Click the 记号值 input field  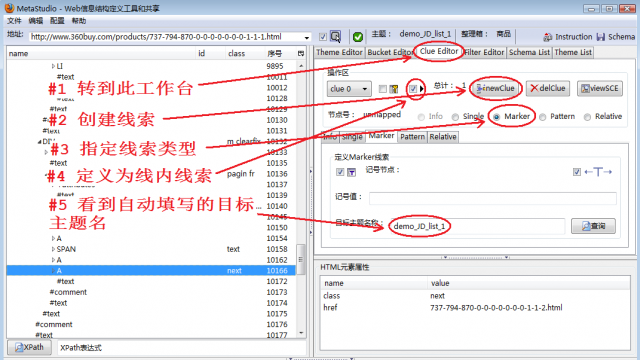(493, 198)
